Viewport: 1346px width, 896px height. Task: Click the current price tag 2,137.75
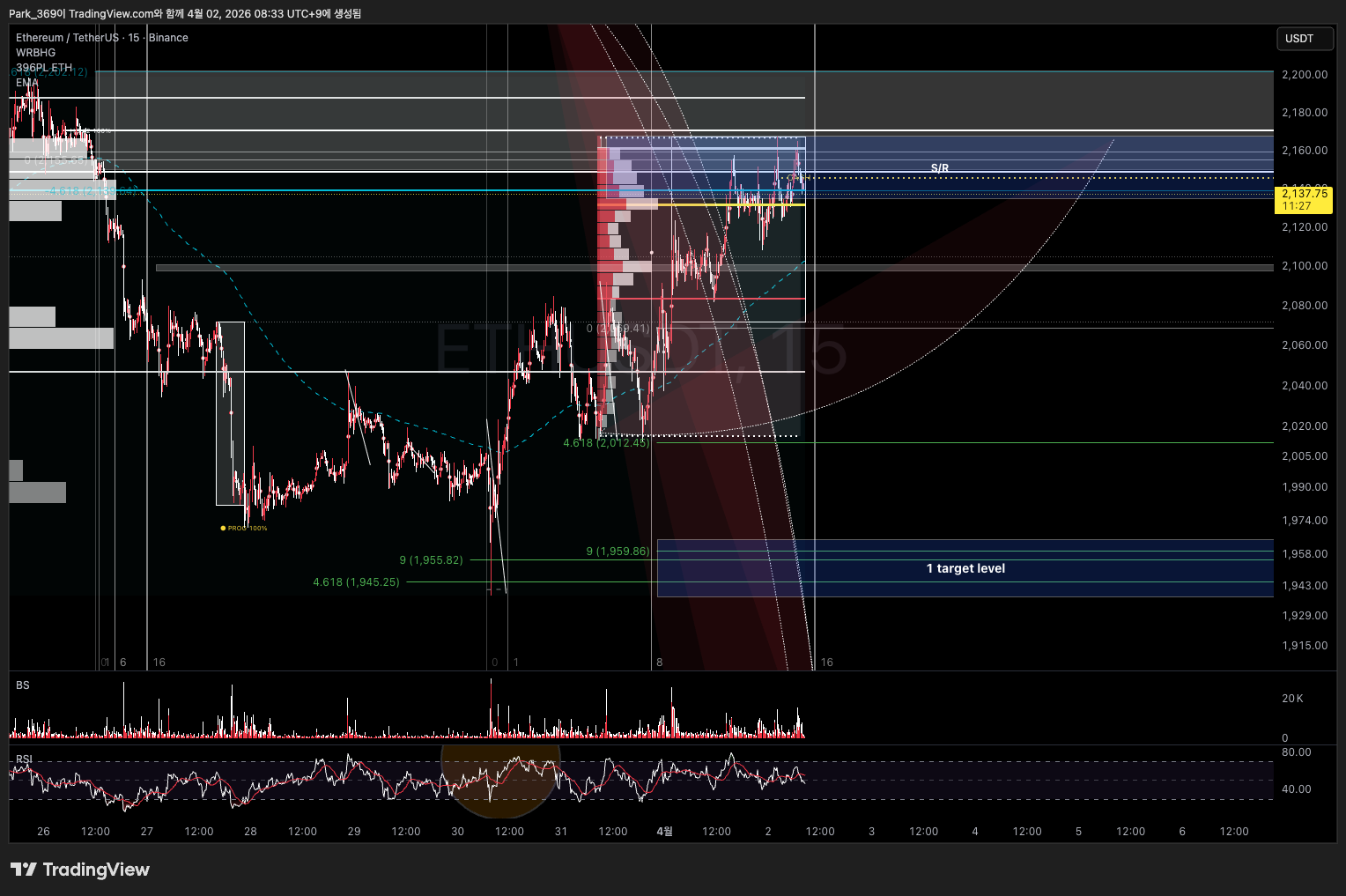[x=1304, y=200]
